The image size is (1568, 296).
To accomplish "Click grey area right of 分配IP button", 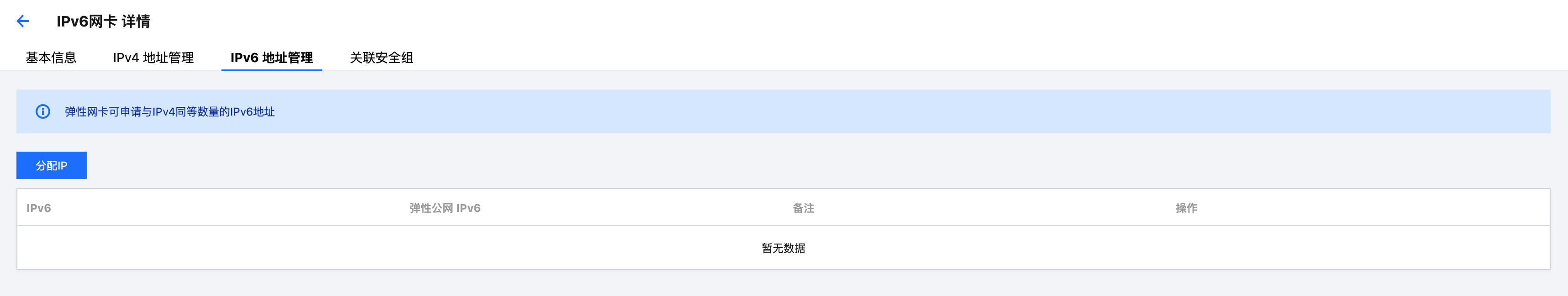I will [x=791, y=165].
